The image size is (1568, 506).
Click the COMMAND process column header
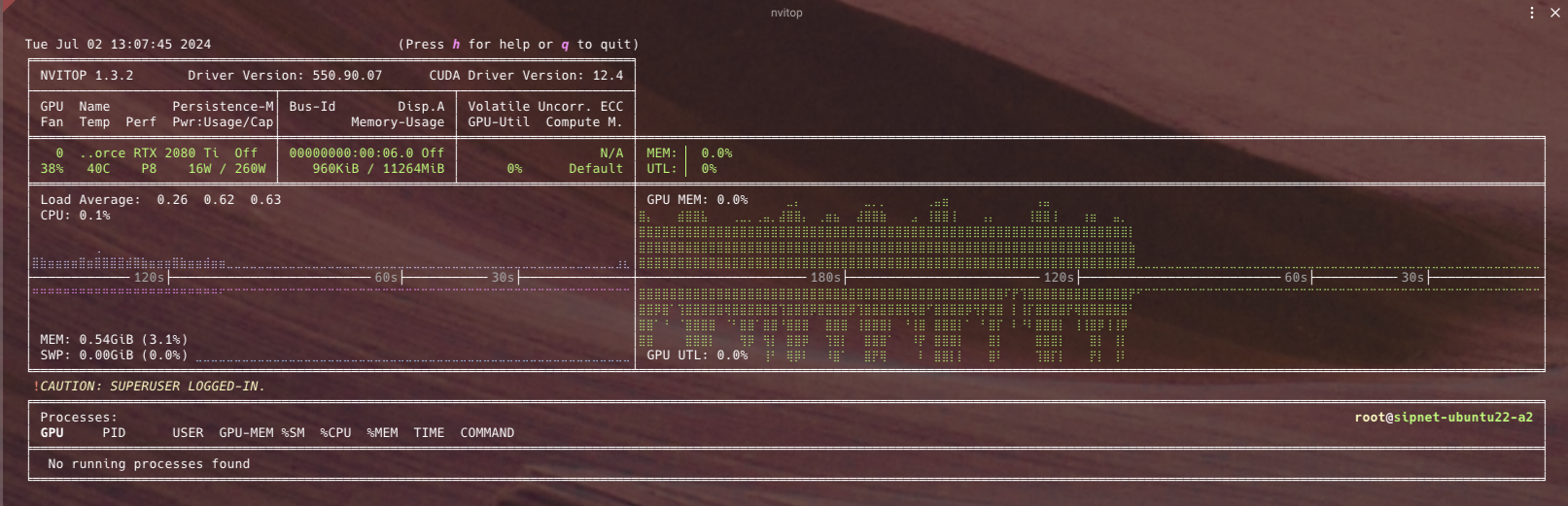(487, 433)
